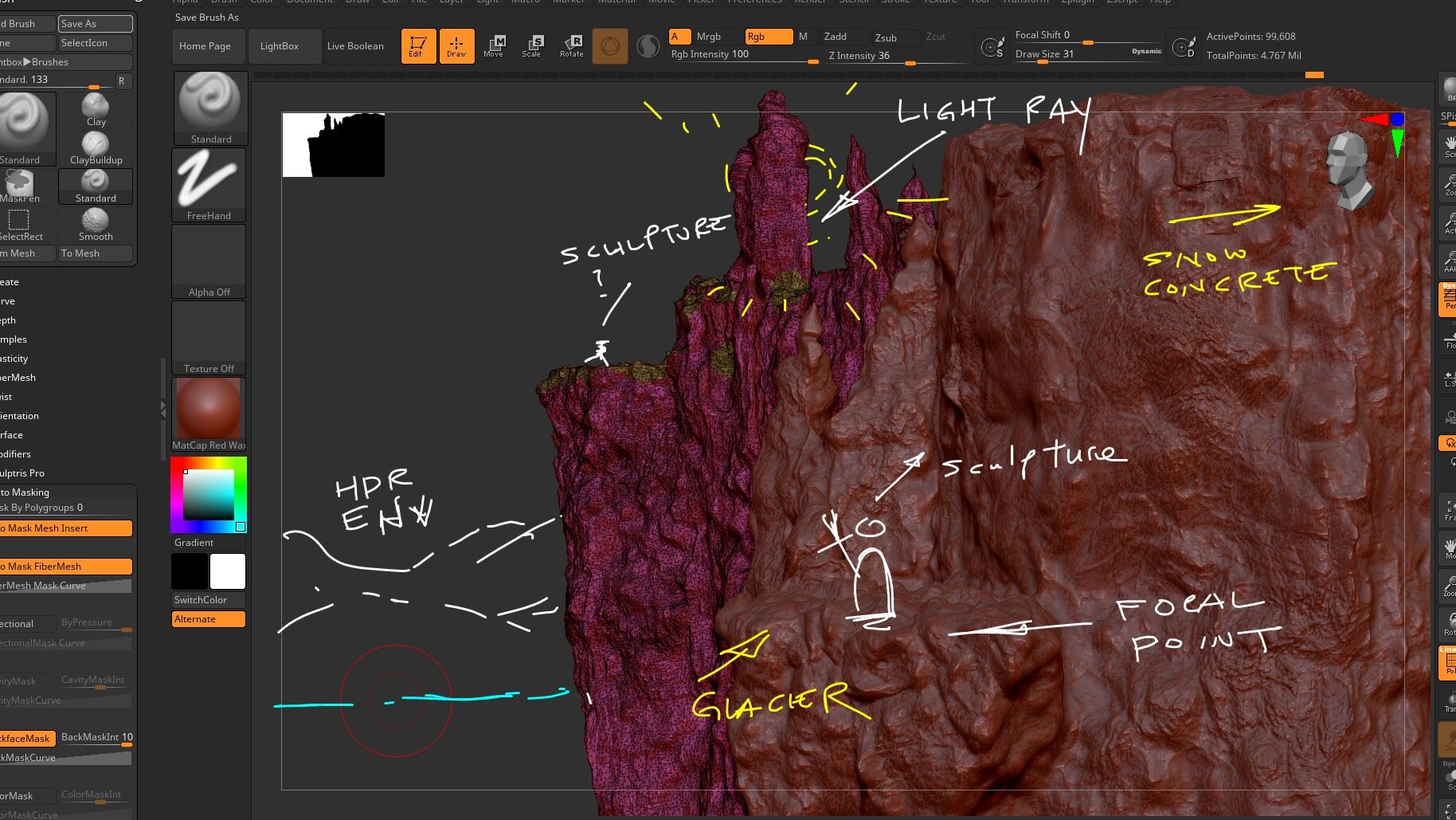The image size is (1456, 820).
Task: Click the Sculptris Pro half-sphere icon
Action: pos(648,46)
